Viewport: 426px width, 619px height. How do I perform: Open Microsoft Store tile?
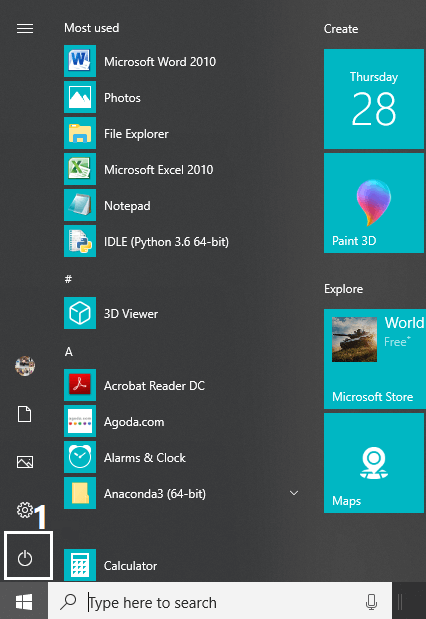375,359
